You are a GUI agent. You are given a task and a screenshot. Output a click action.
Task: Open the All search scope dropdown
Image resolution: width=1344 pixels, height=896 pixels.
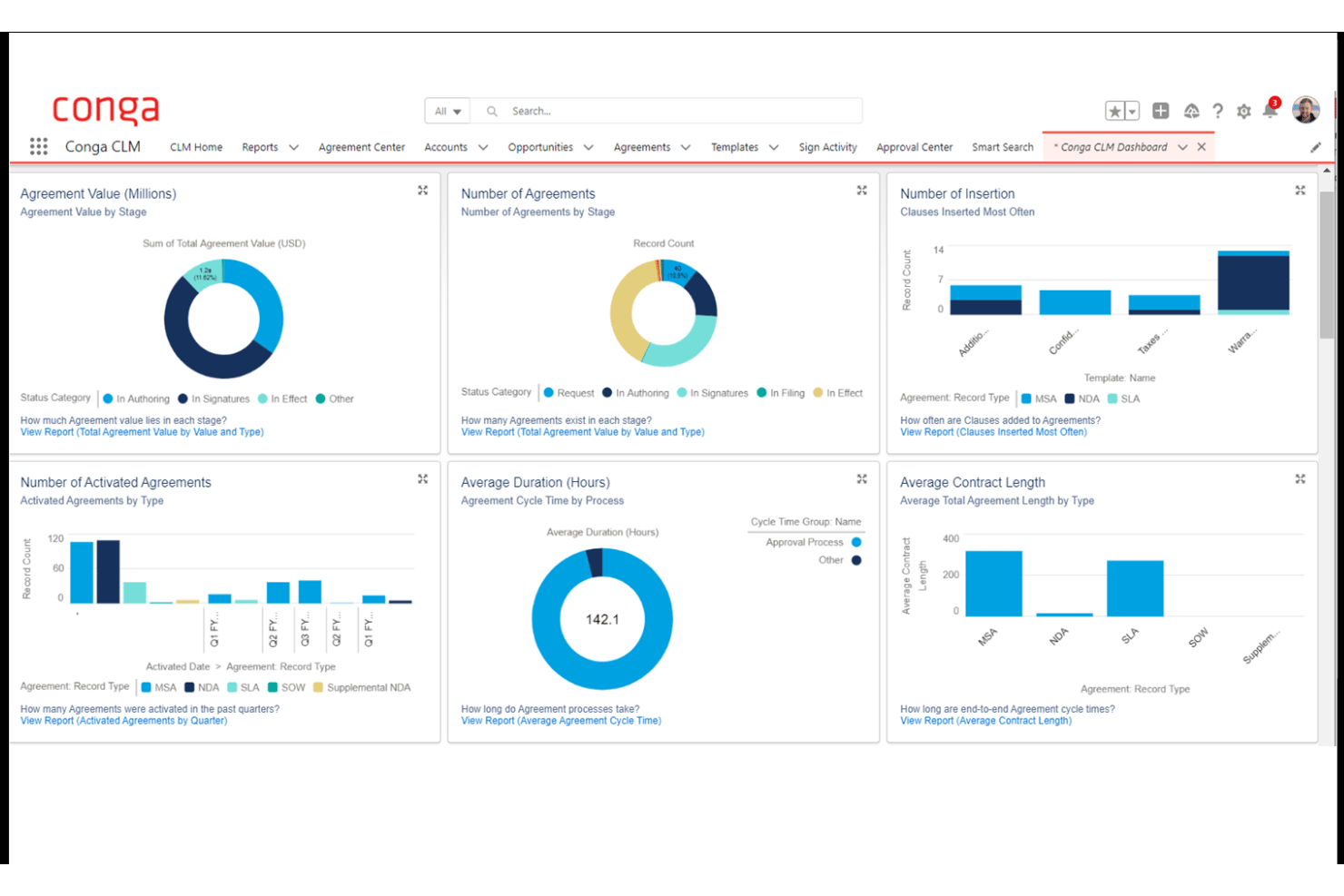tap(448, 111)
